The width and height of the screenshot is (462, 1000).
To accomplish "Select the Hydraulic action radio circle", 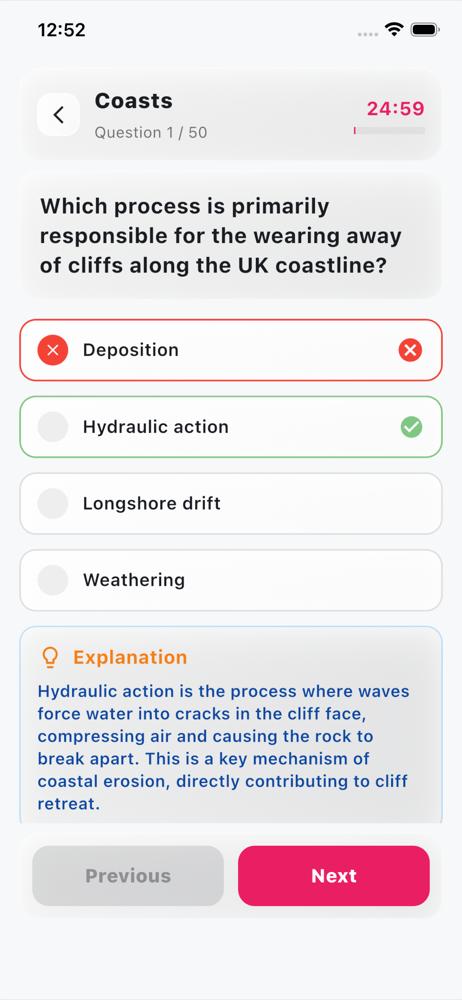I will click(53, 427).
